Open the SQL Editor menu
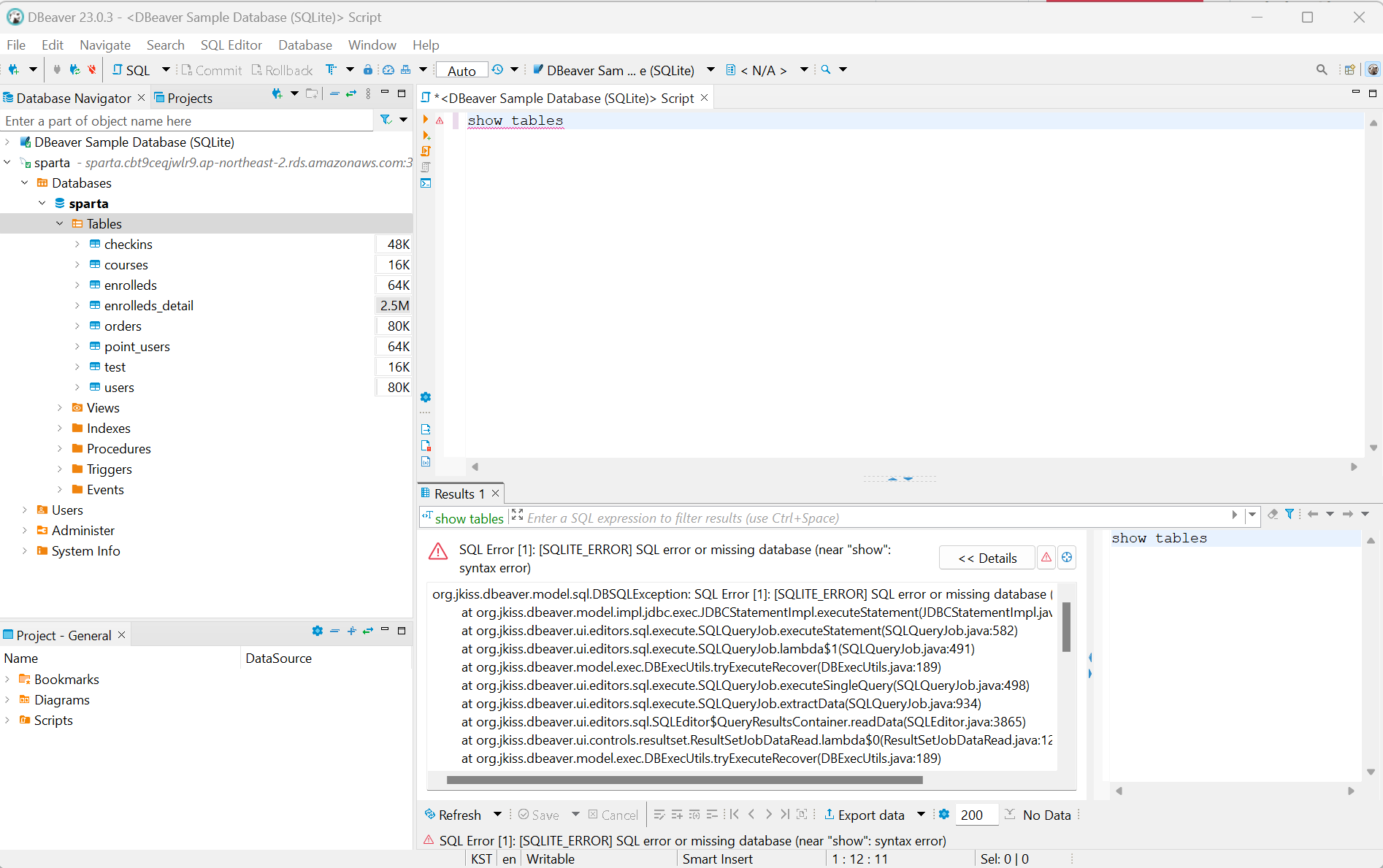 point(231,45)
